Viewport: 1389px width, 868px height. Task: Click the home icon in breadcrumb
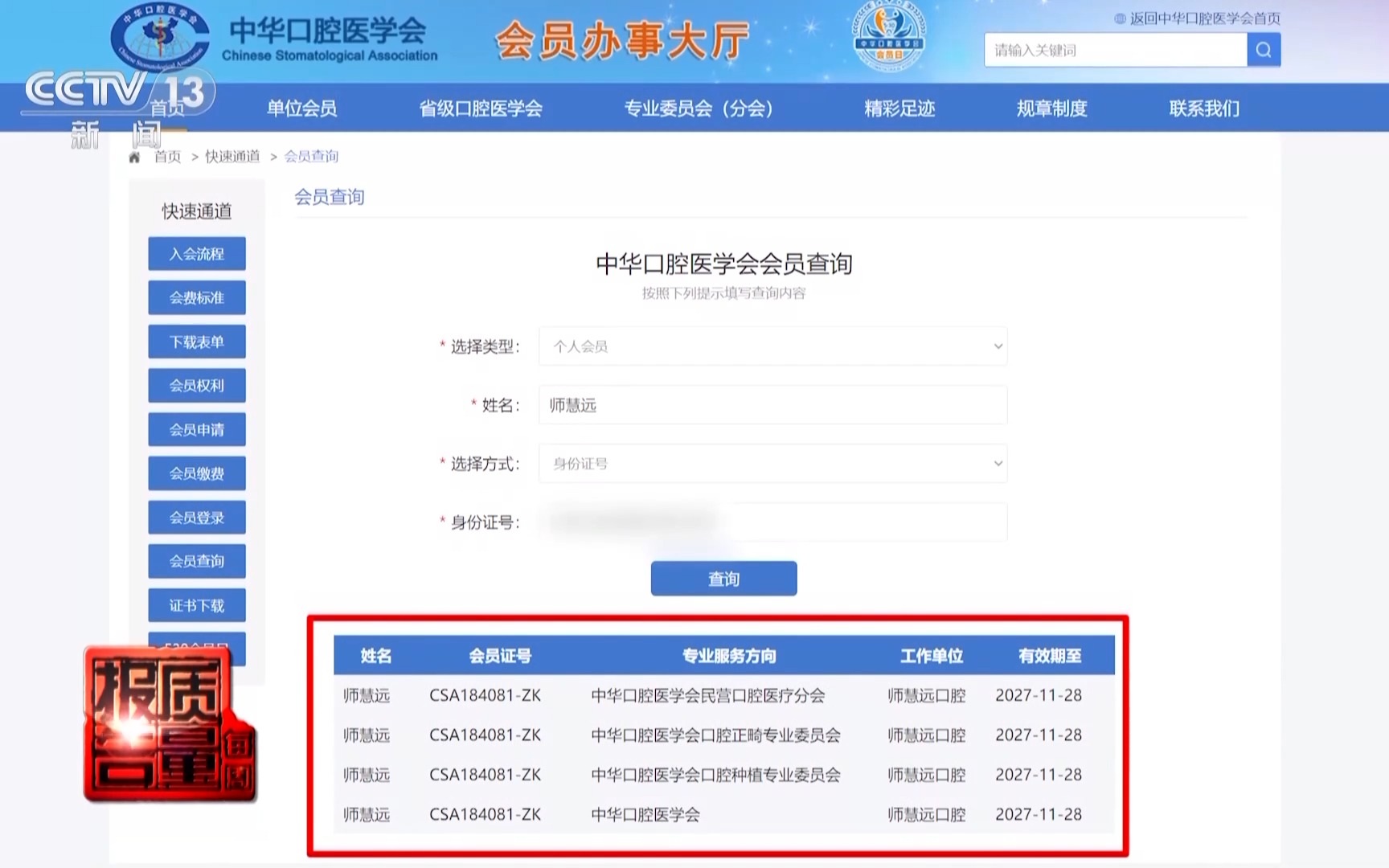(134, 157)
